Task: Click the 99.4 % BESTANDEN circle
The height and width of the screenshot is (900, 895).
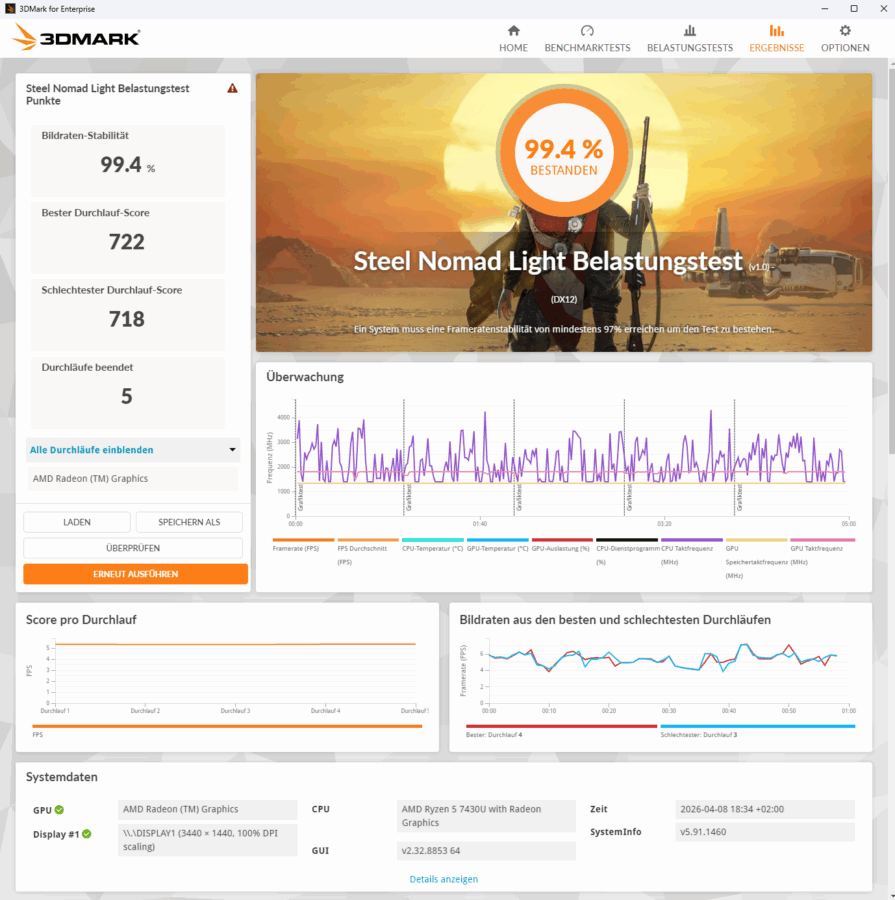Action: [x=563, y=153]
